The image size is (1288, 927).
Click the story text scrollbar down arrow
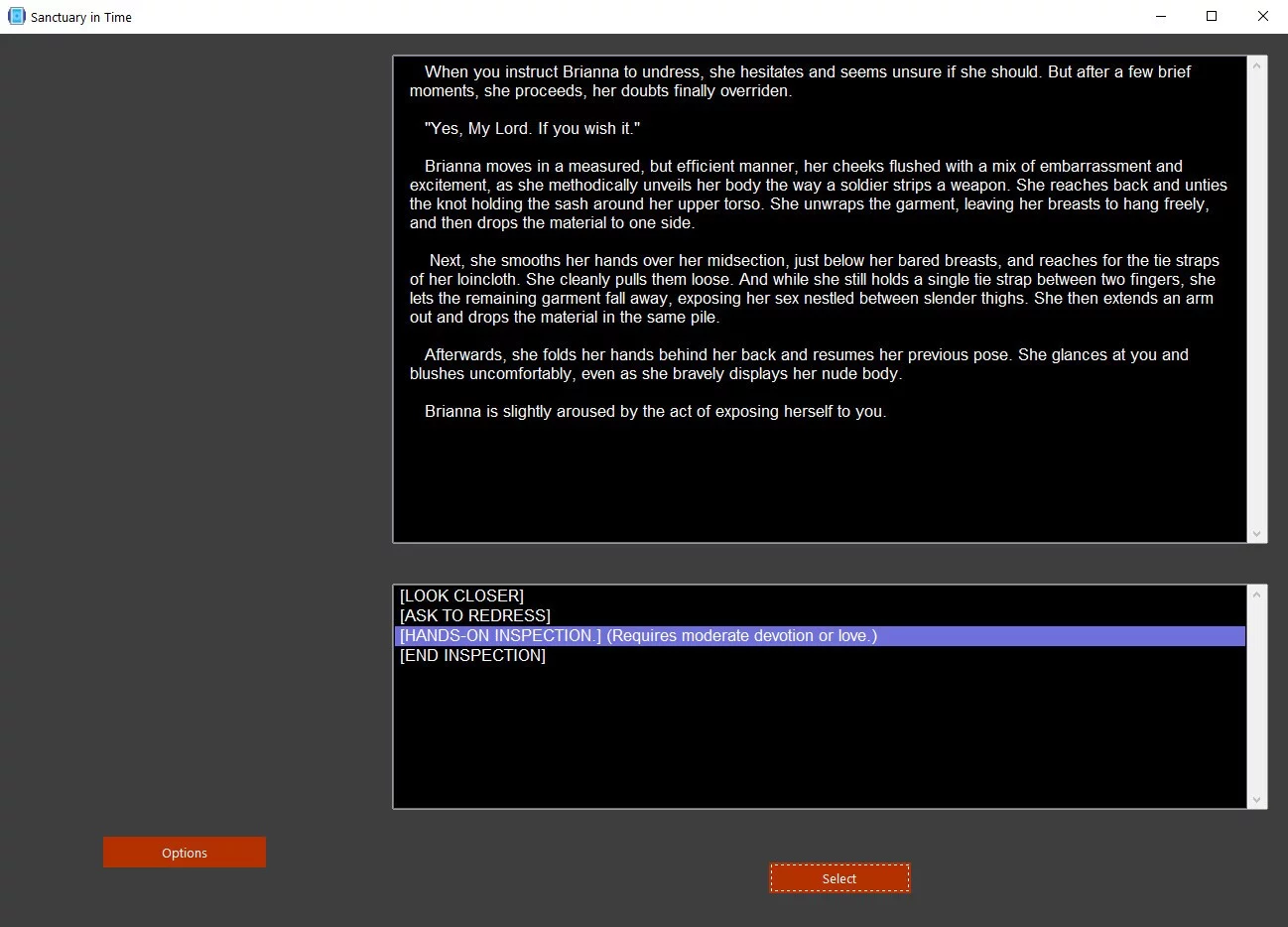click(1257, 534)
